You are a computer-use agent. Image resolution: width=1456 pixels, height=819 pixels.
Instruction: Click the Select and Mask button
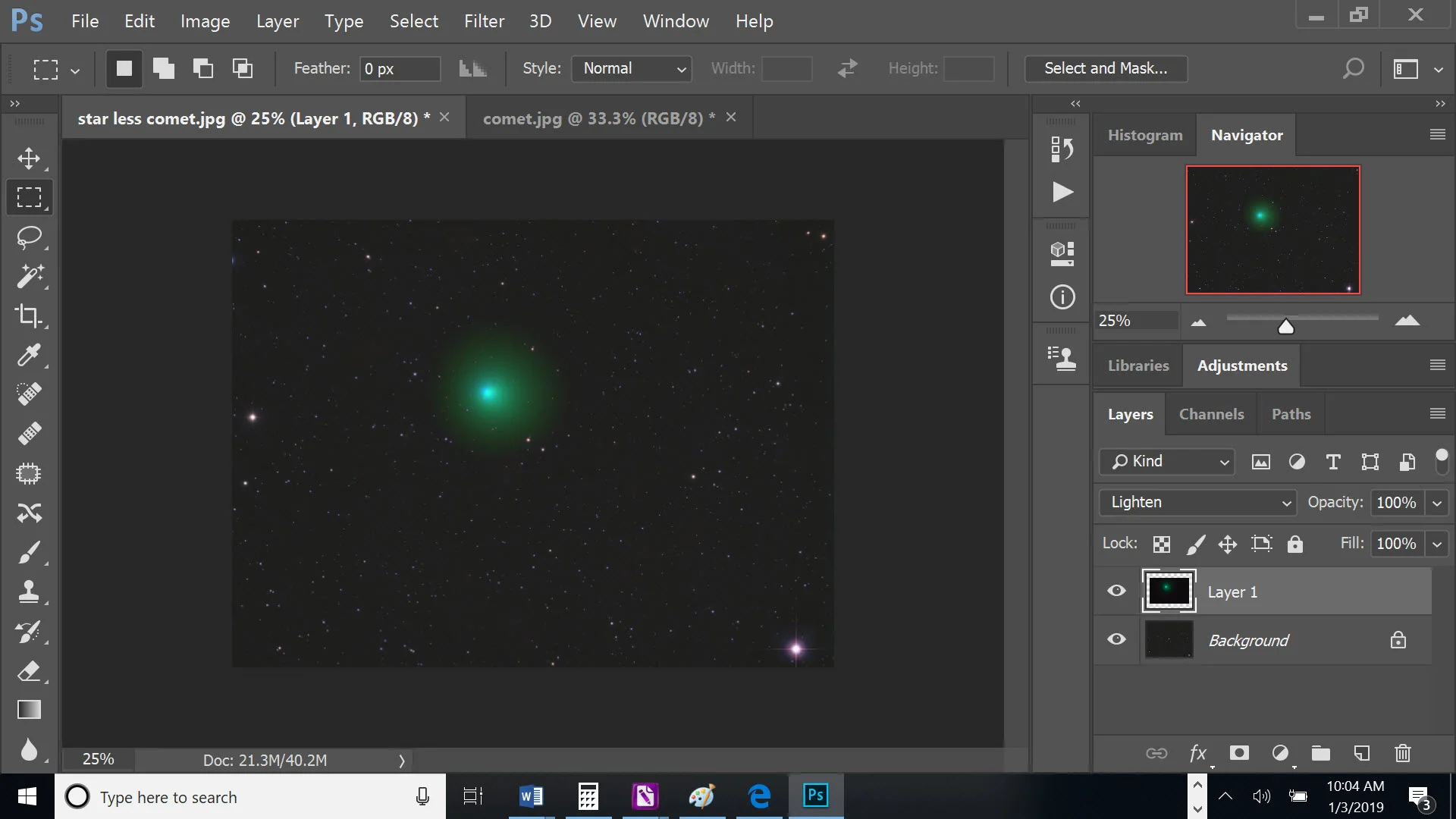click(x=1105, y=68)
